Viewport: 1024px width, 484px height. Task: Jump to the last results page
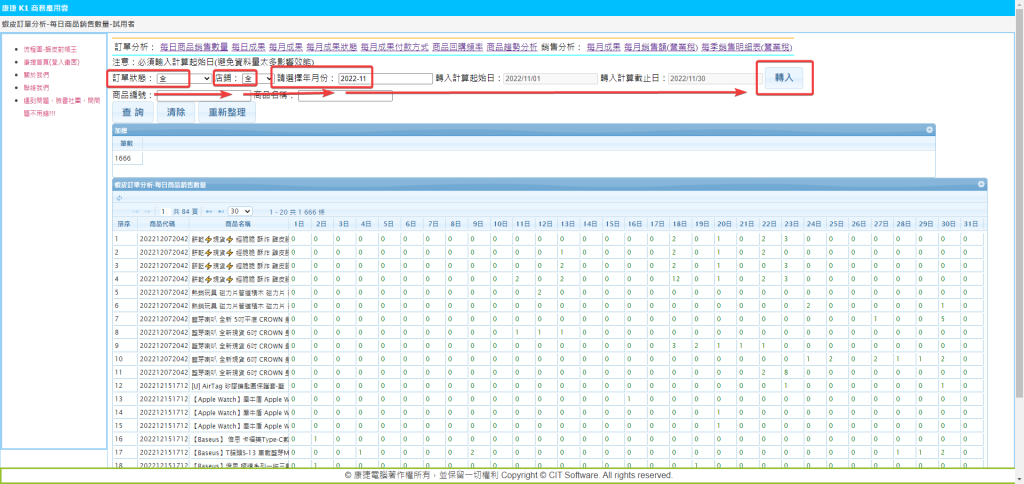(220, 212)
